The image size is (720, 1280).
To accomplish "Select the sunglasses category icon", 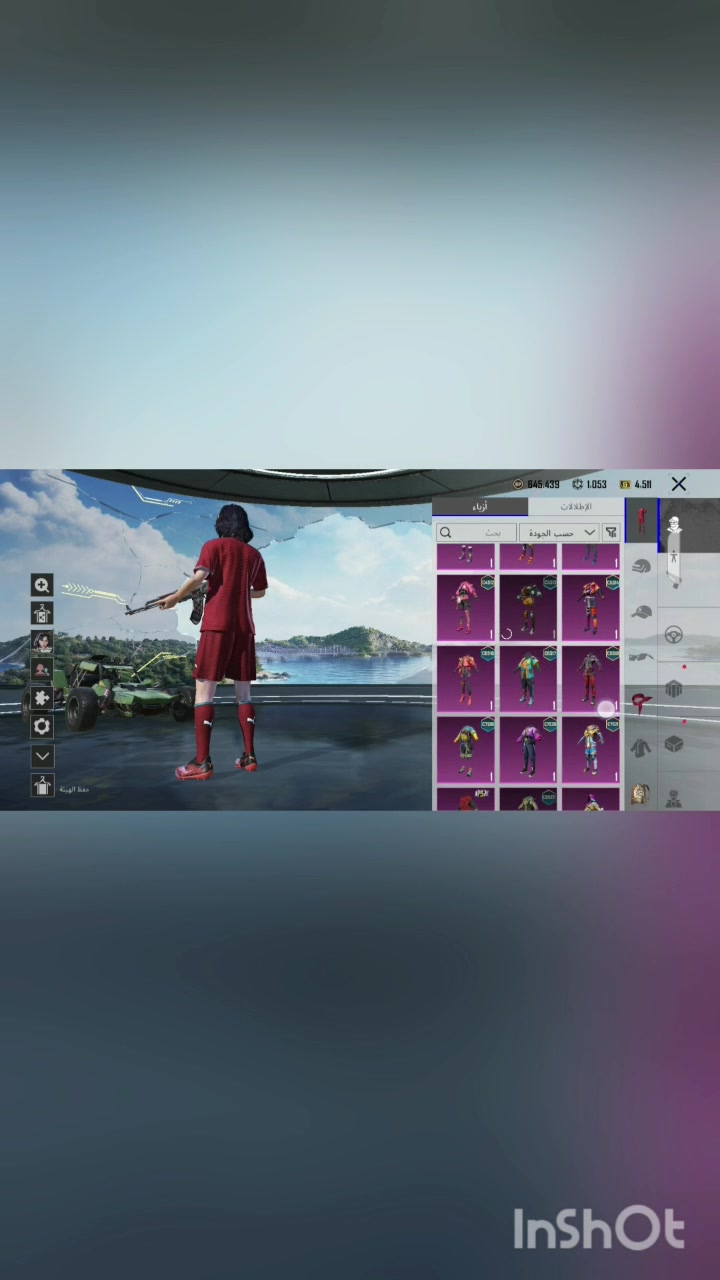I will tap(641, 656).
